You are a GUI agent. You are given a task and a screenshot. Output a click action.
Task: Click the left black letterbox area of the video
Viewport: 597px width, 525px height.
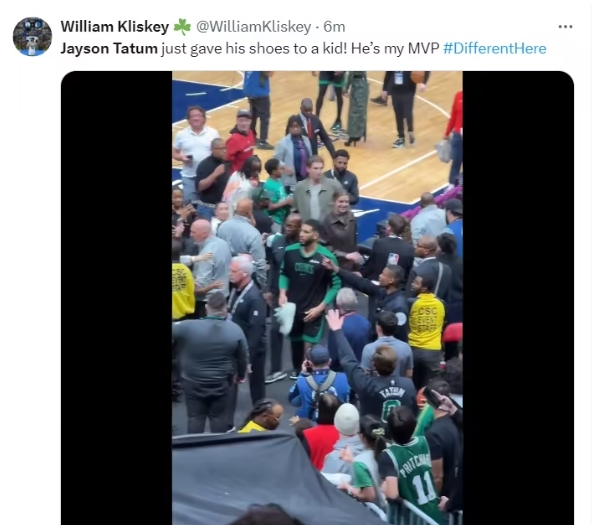click(117, 298)
